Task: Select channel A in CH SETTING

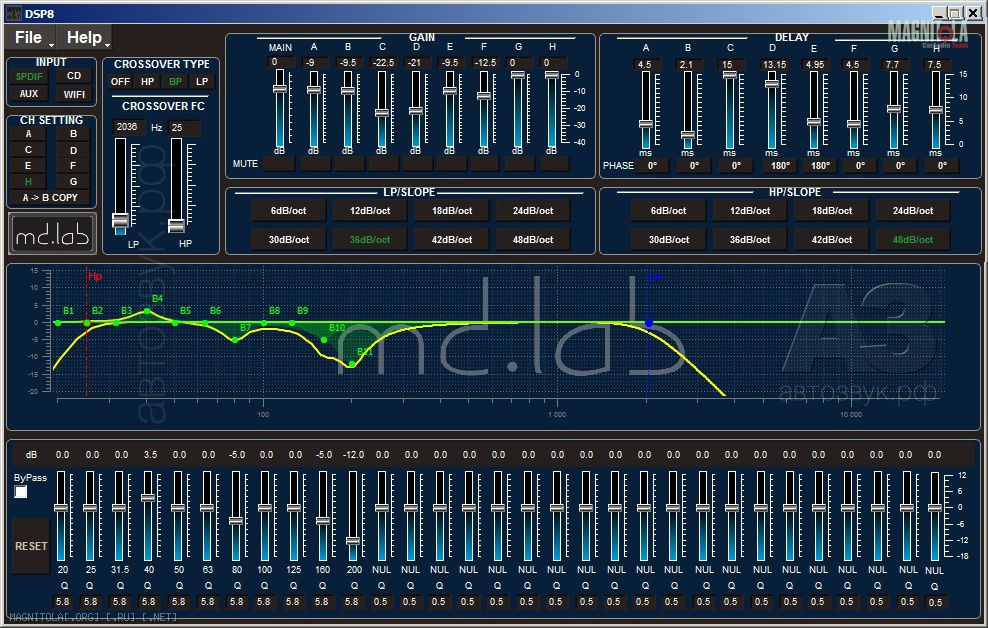Action: (x=28, y=134)
